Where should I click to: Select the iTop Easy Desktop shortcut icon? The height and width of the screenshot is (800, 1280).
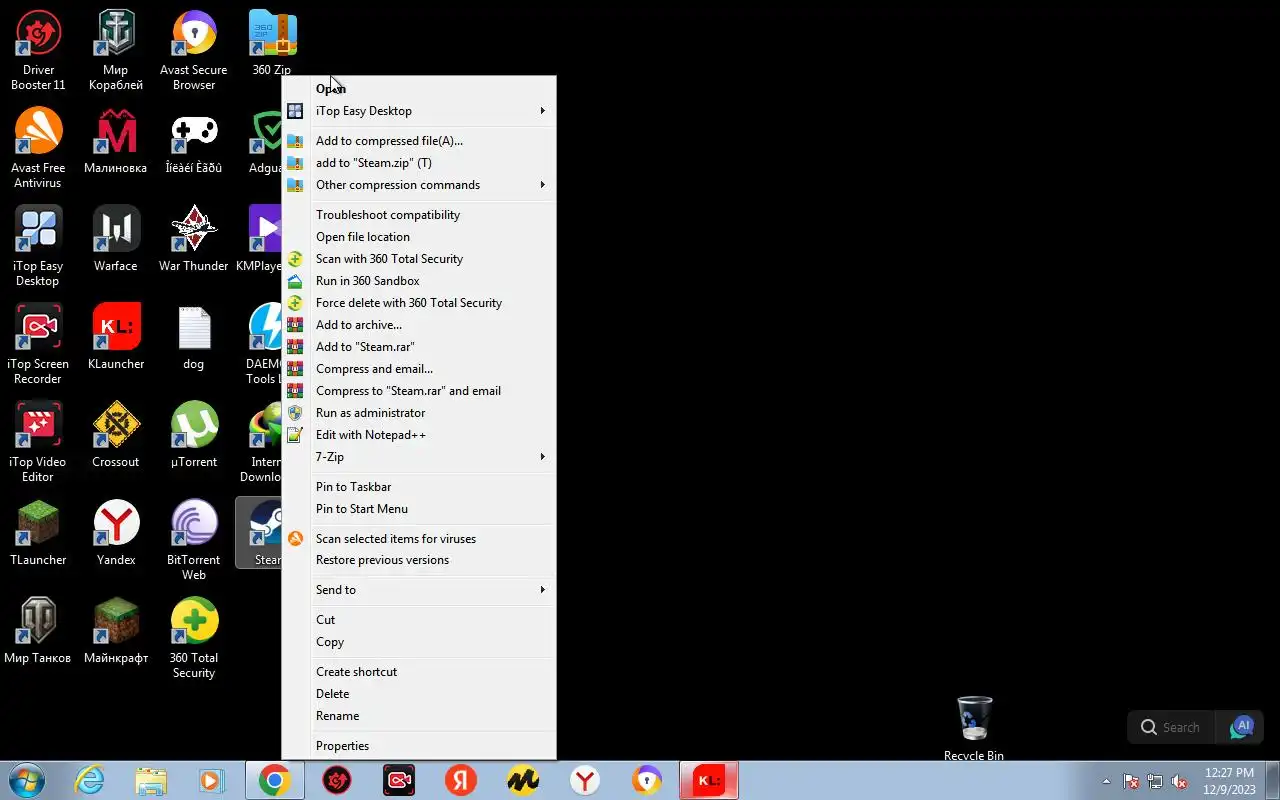click(x=38, y=246)
